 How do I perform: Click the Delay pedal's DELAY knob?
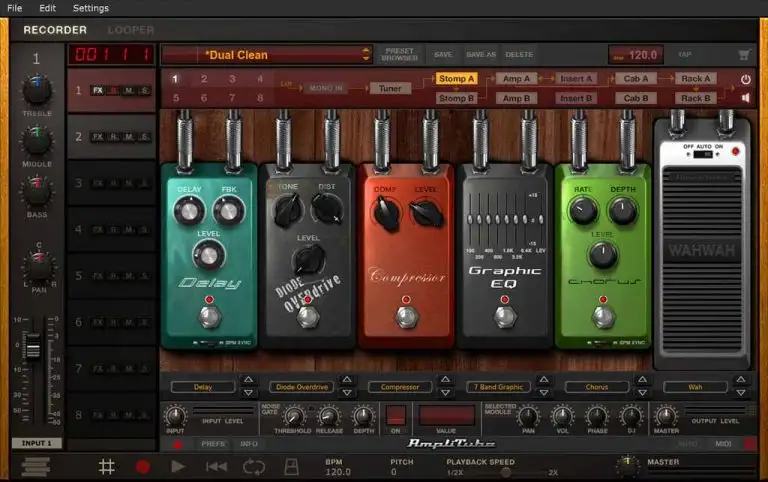coord(189,211)
